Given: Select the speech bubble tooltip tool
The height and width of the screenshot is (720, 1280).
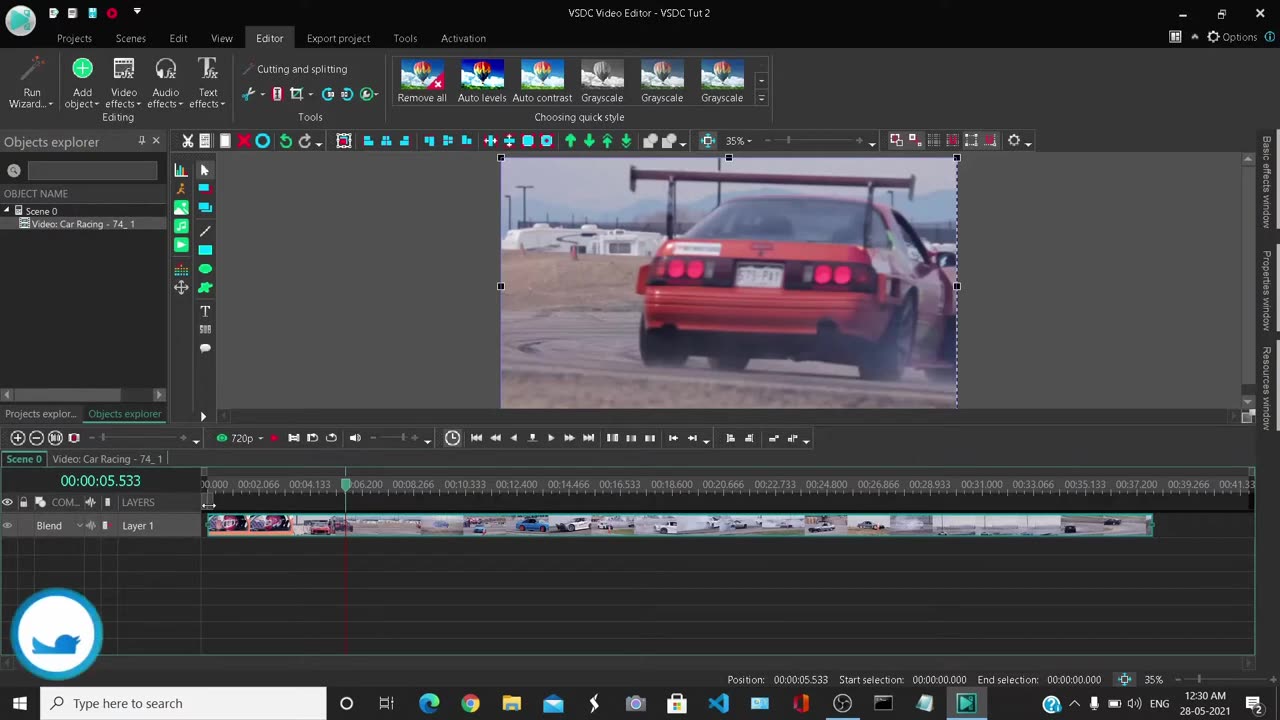Looking at the screenshot, I should point(205,348).
